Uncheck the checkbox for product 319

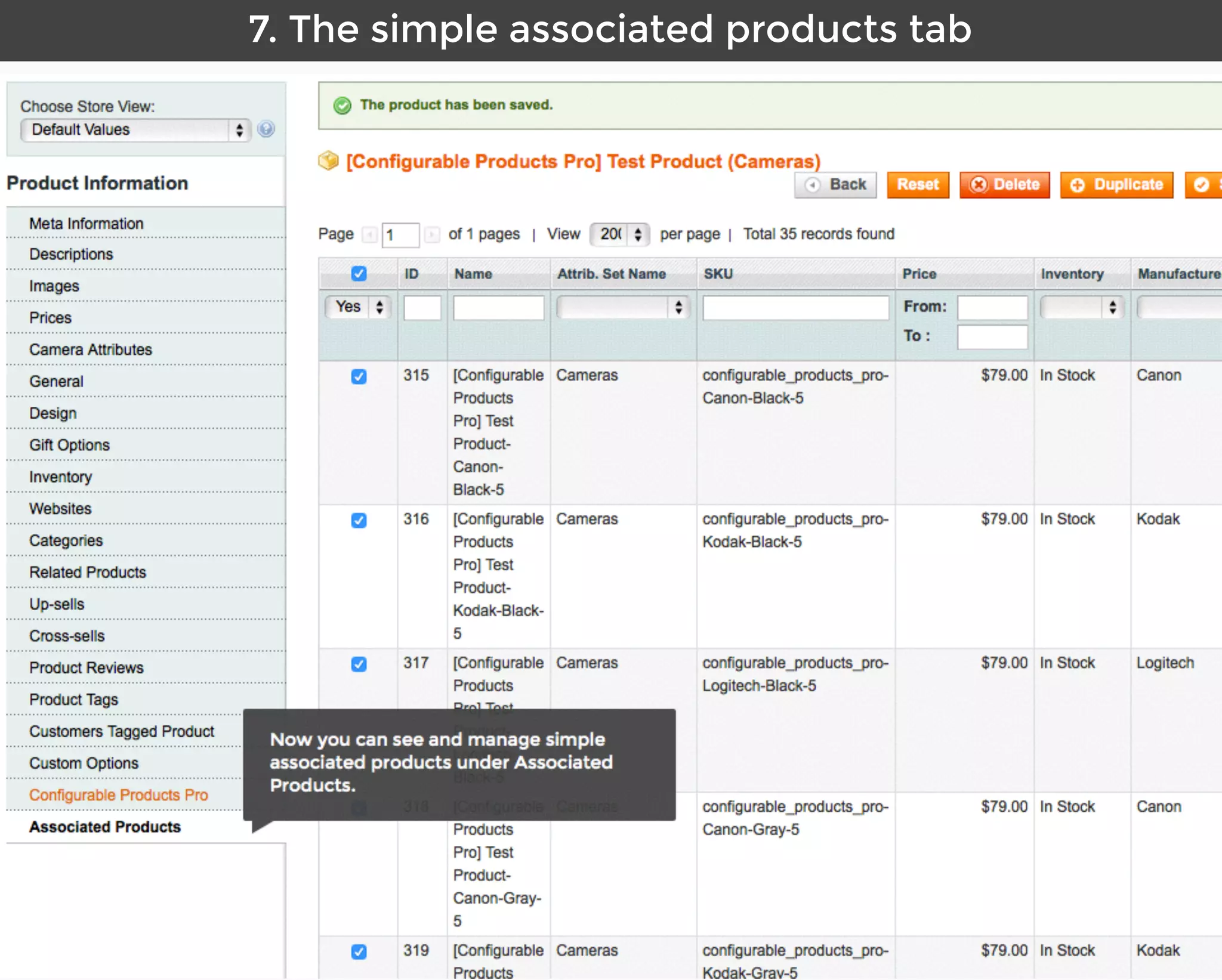pos(359,952)
